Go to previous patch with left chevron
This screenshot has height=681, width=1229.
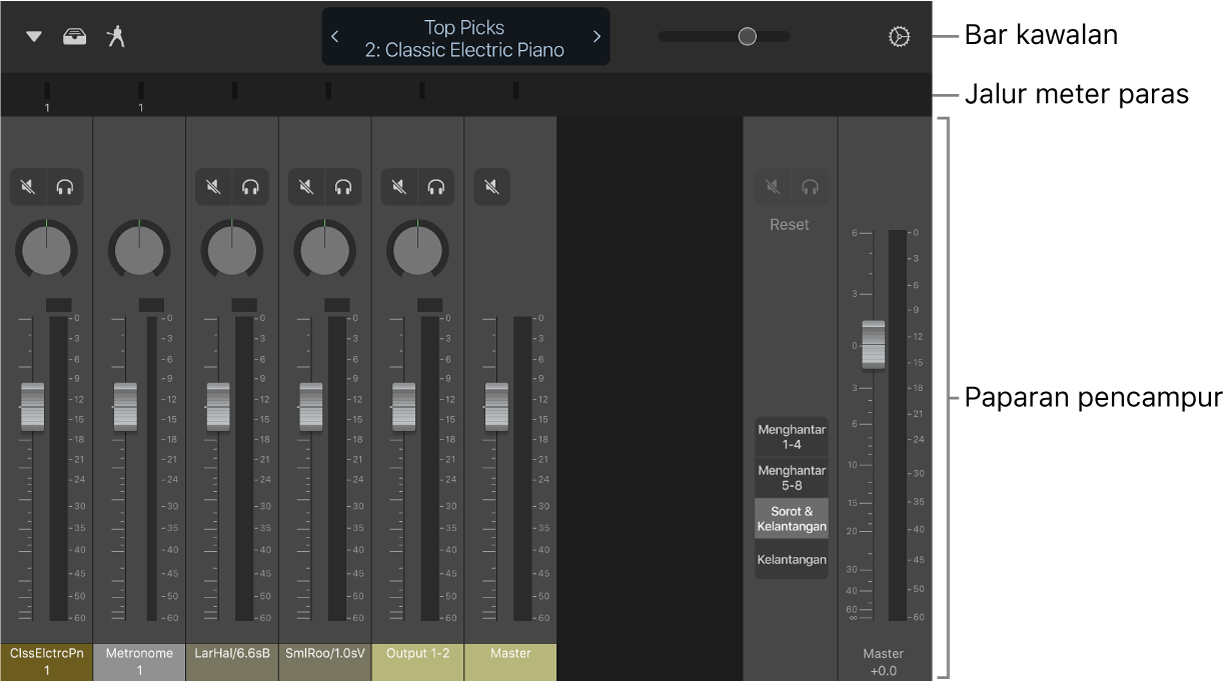(335, 37)
